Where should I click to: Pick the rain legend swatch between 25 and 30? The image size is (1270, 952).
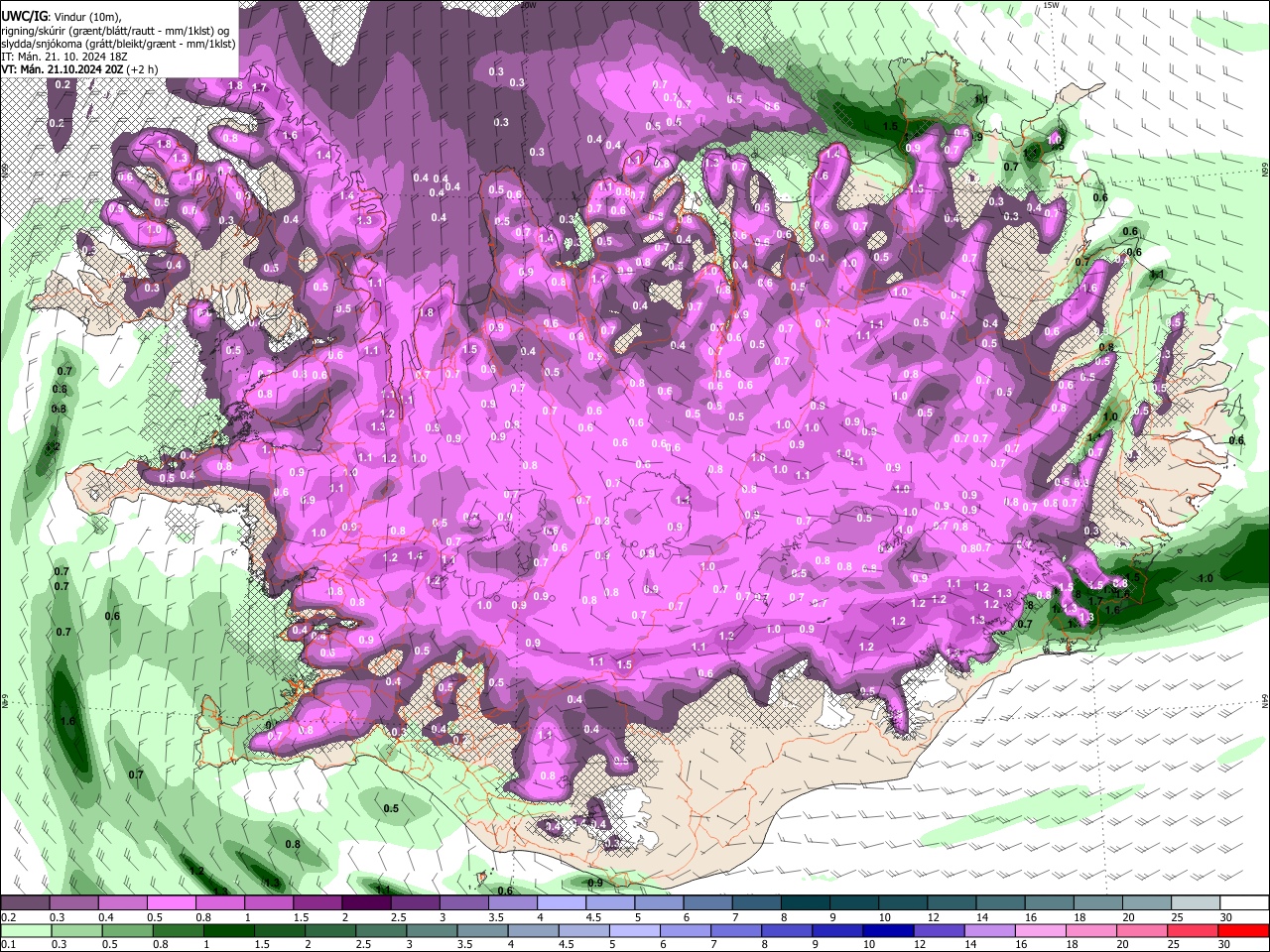pos(1195,930)
